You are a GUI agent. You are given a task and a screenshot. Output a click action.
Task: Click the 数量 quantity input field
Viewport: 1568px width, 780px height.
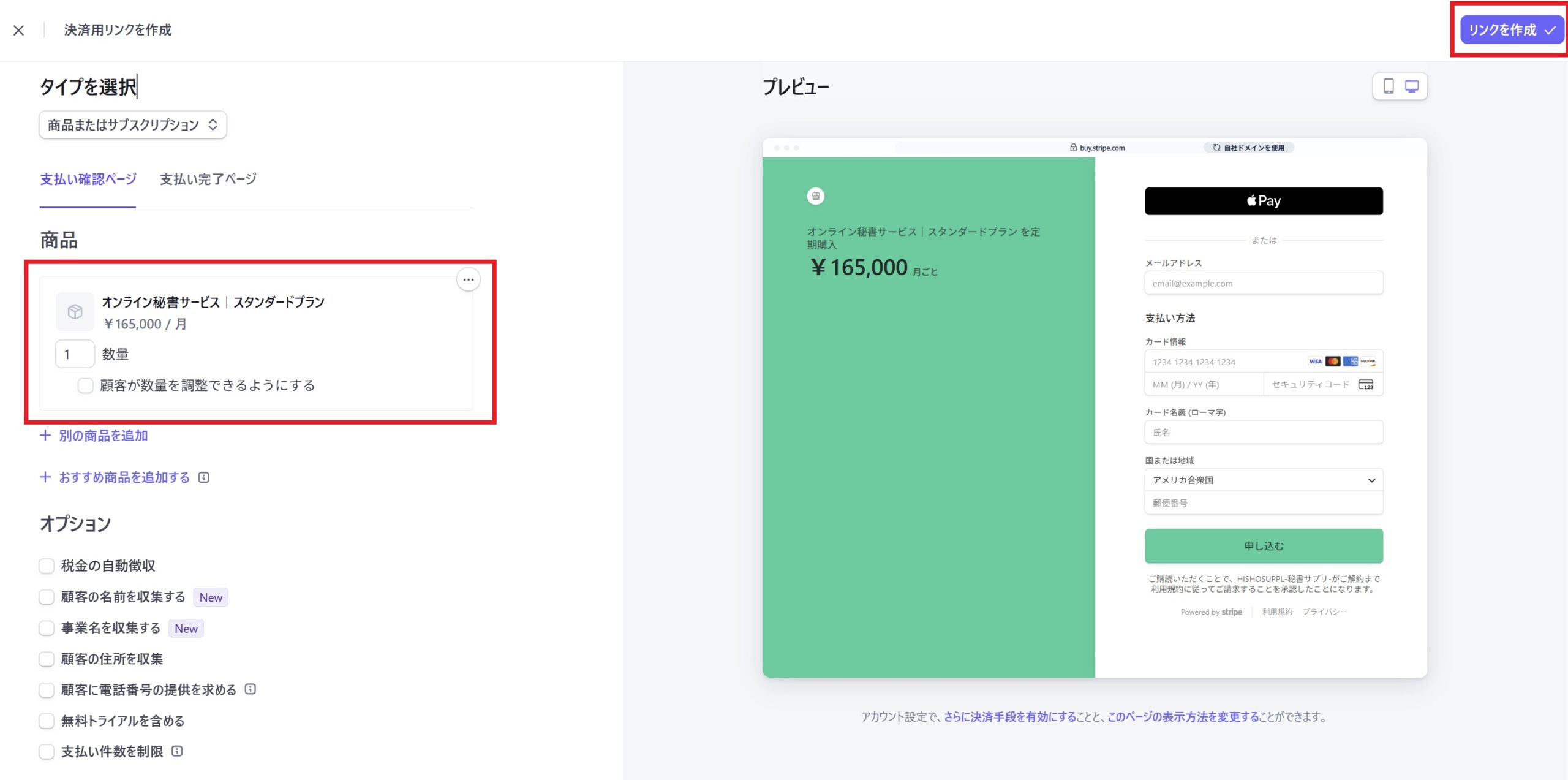[x=74, y=354]
